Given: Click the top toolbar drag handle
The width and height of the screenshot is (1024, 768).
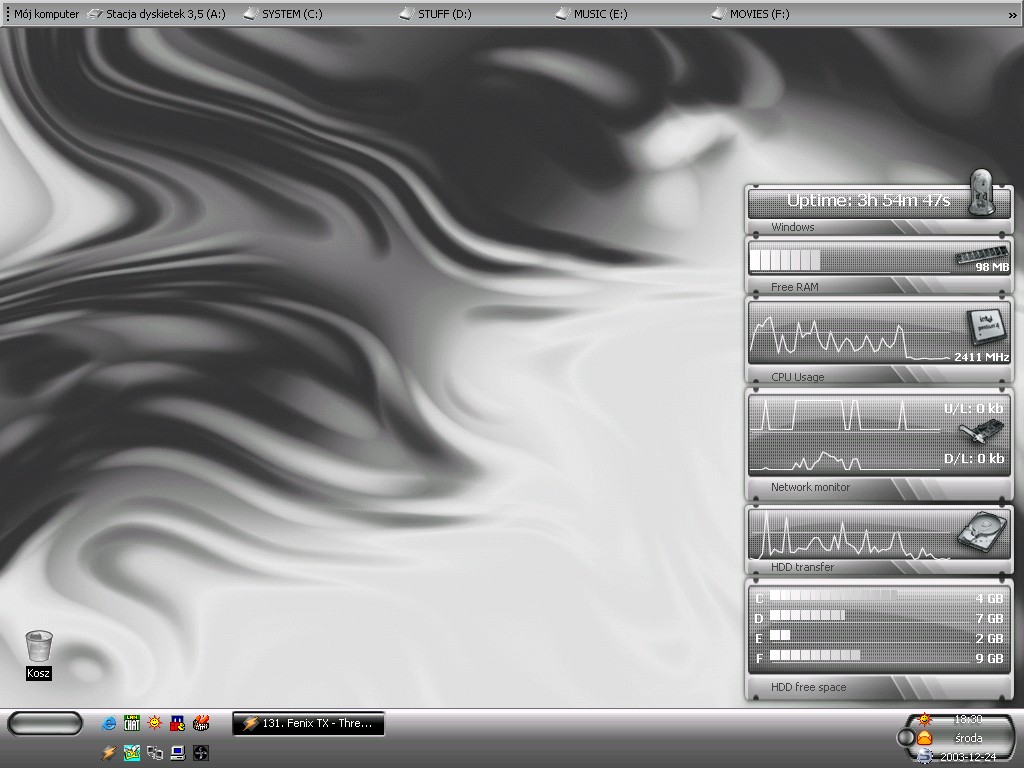Looking at the screenshot, I should [x=8, y=14].
